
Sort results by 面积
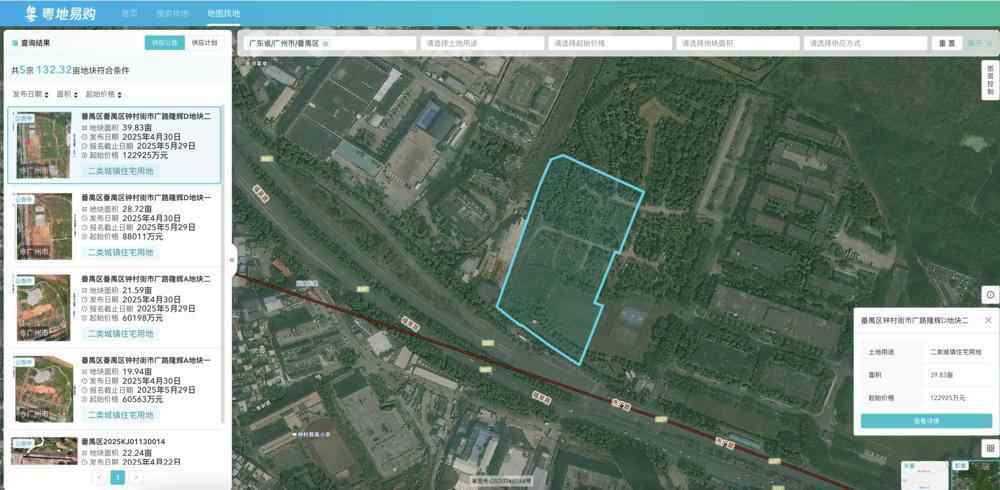[x=66, y=93]
